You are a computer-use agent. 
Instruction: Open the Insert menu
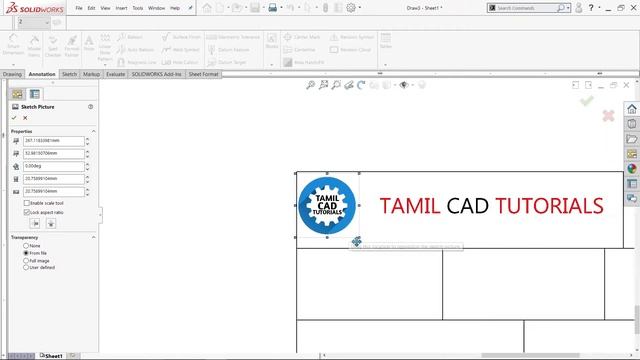pos(121,8)
